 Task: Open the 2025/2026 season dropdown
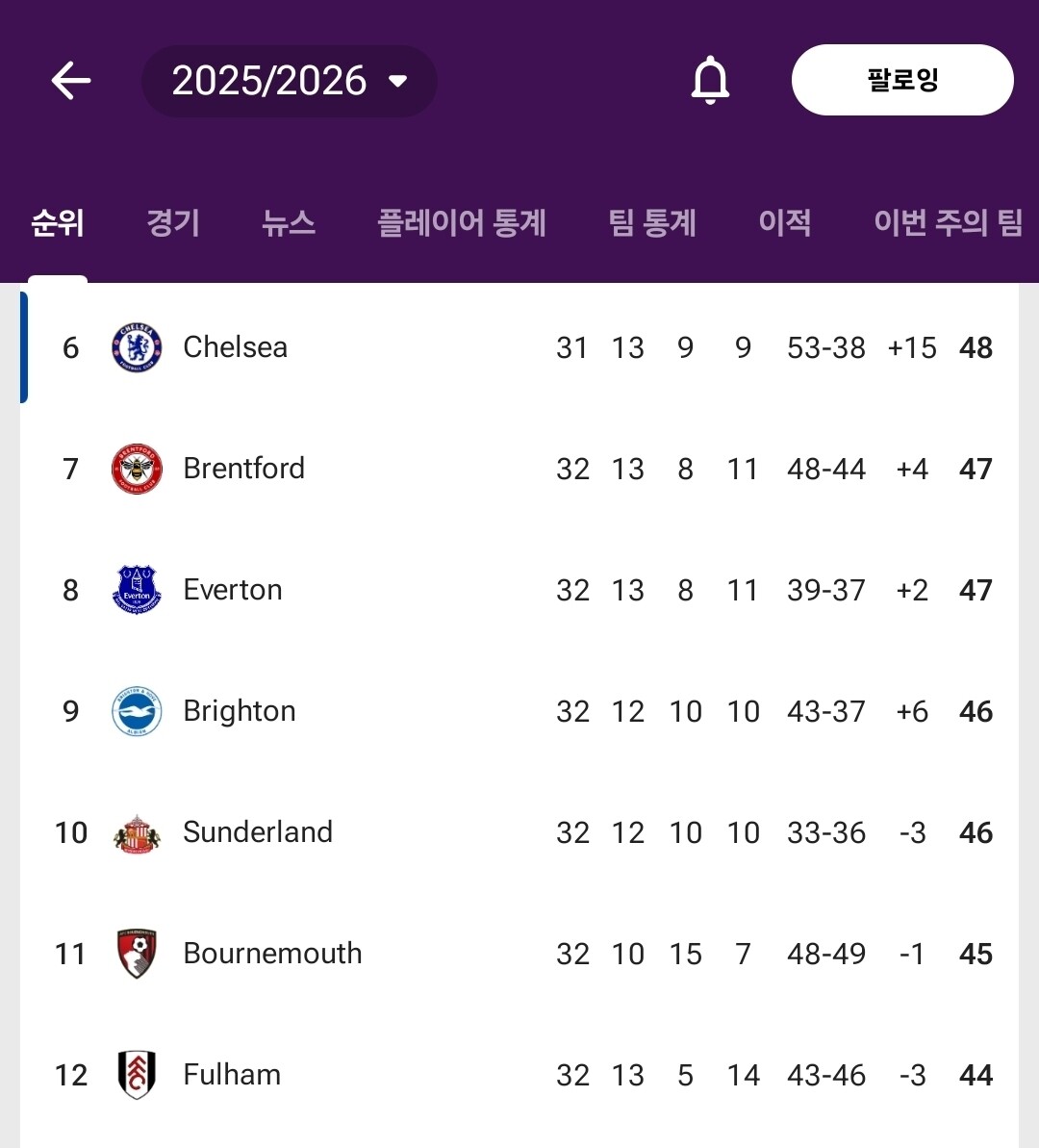click(289, 81)
